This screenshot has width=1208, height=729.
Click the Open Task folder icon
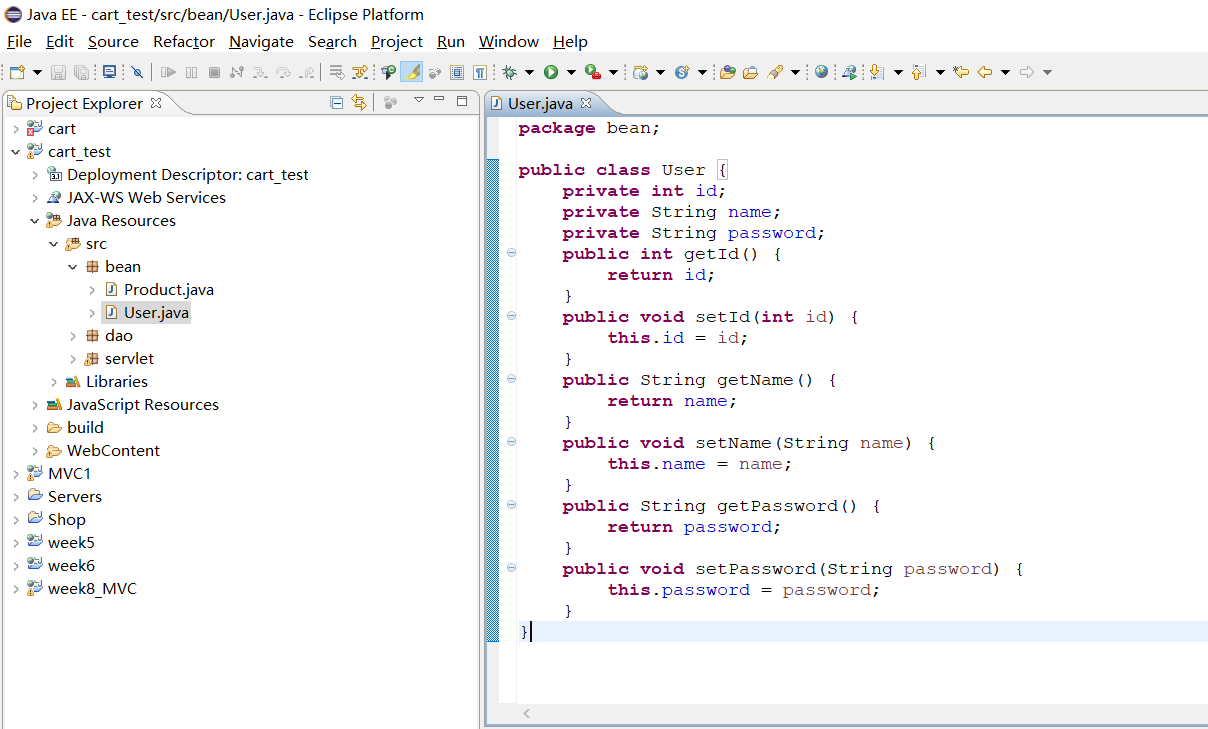(750, 72)
